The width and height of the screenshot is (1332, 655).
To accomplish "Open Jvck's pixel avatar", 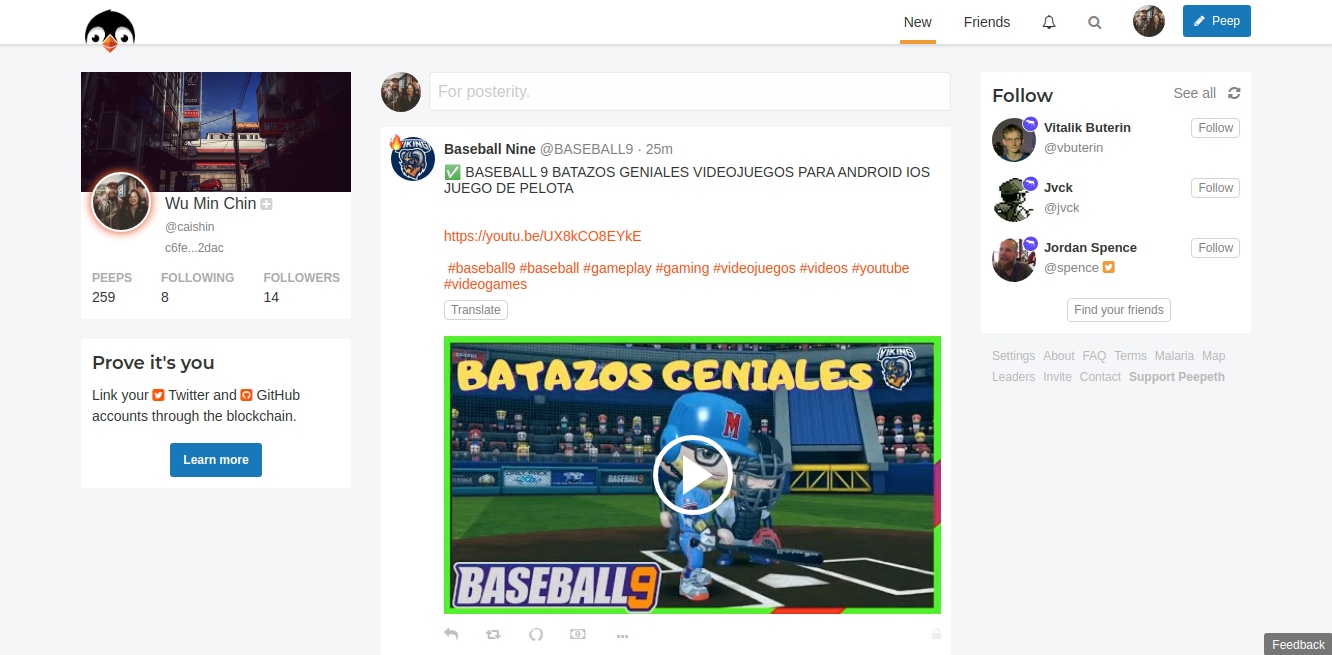I will click(1014, 199).
